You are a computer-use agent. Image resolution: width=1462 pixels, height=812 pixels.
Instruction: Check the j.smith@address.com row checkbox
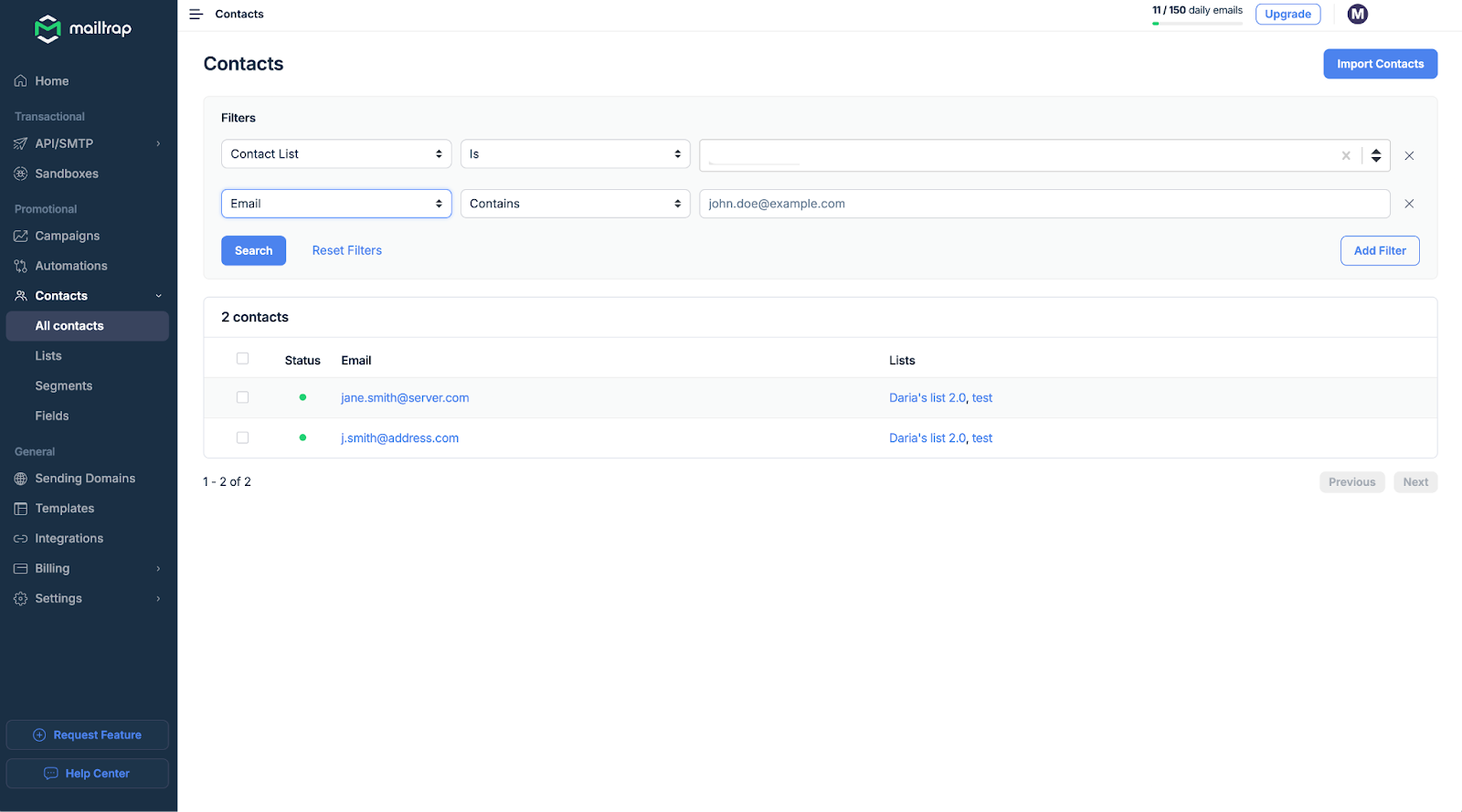click(x=242, y=438)
